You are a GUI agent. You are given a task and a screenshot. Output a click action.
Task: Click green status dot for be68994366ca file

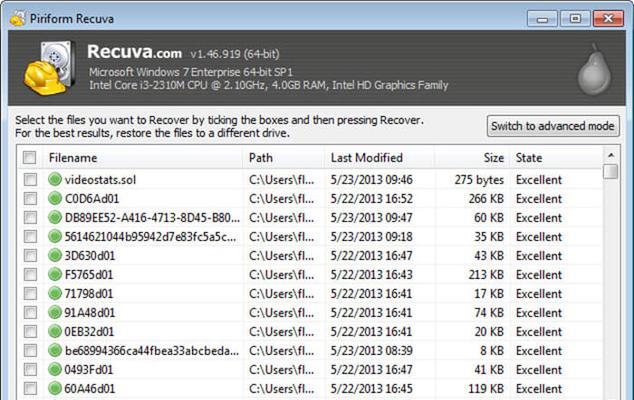[55, 351]
